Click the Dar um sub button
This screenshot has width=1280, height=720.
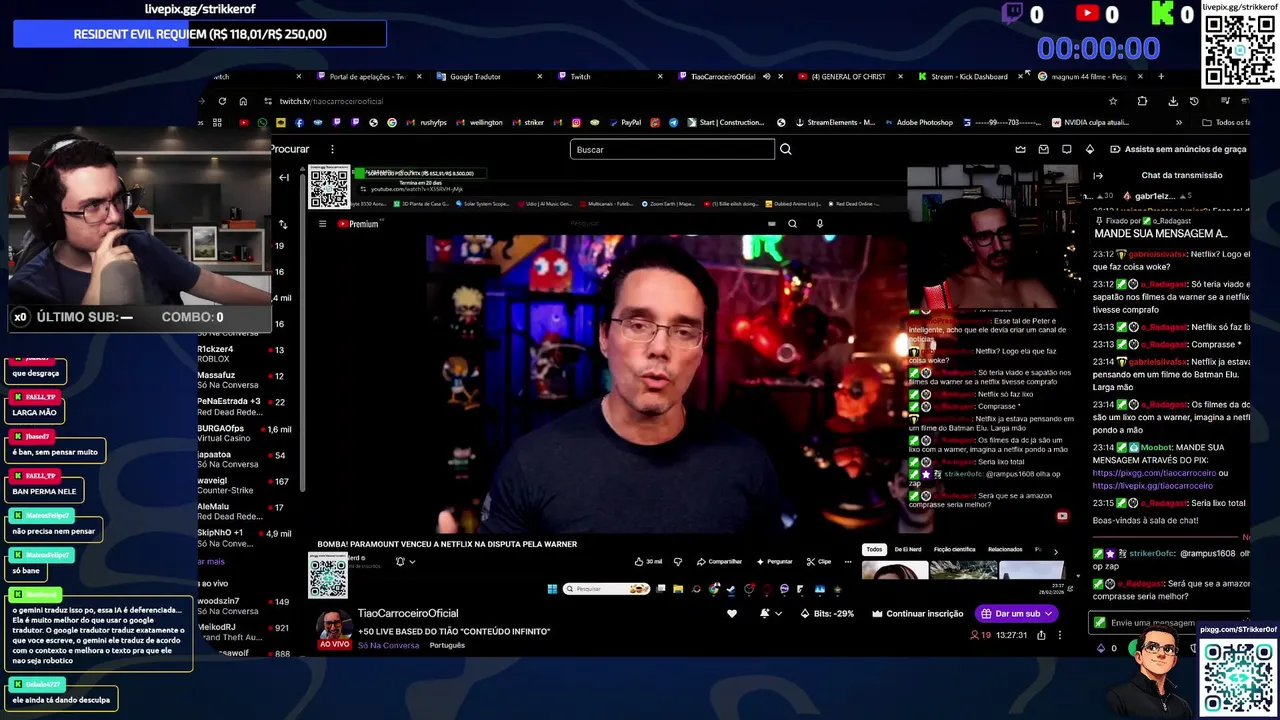[x=1016, y=613]
